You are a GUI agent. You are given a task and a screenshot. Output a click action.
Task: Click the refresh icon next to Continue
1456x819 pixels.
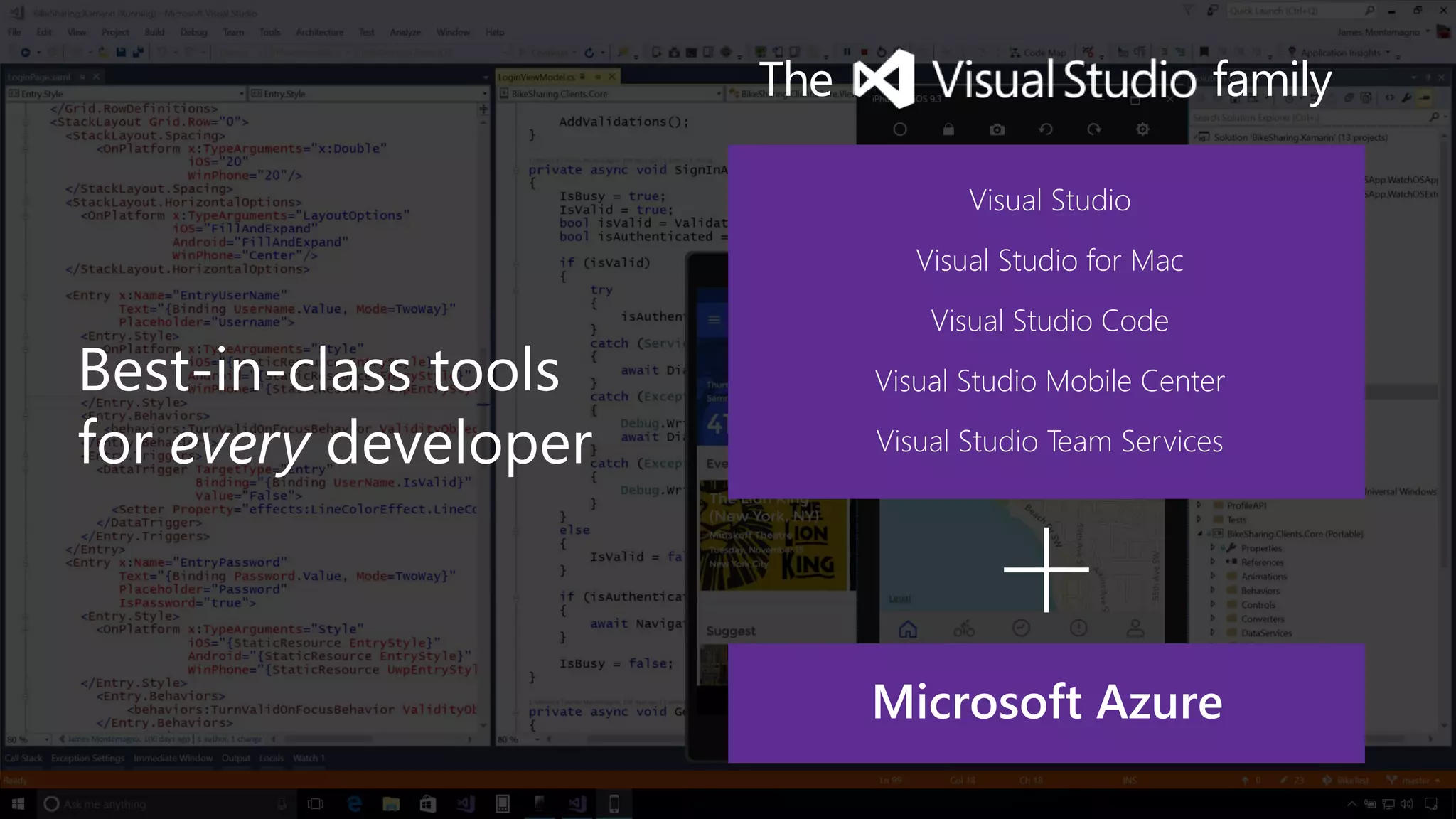click(x=589, y=53)
